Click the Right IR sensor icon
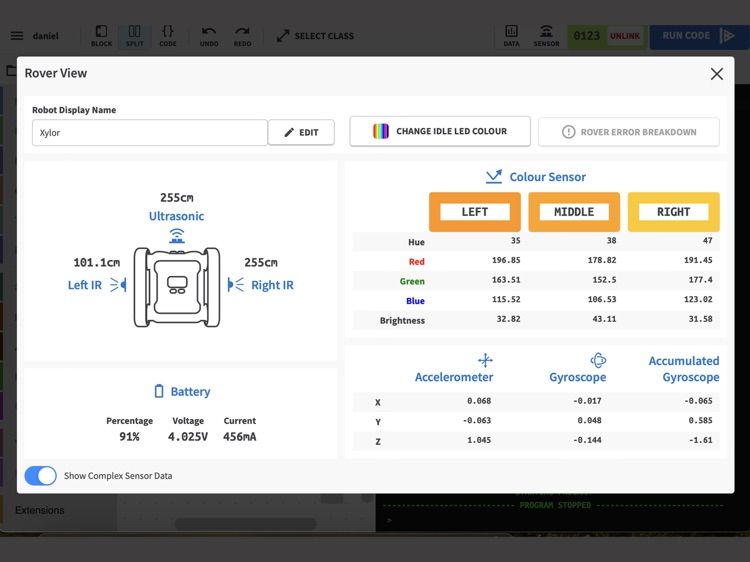Screen dimensions: 750x562 tap(236, 285)
